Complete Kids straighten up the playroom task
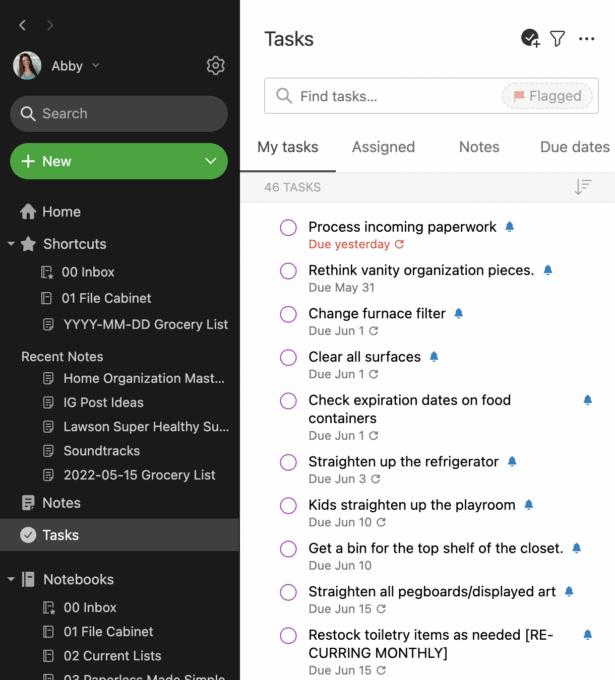 pyautogui.click(x=288, y=506)
